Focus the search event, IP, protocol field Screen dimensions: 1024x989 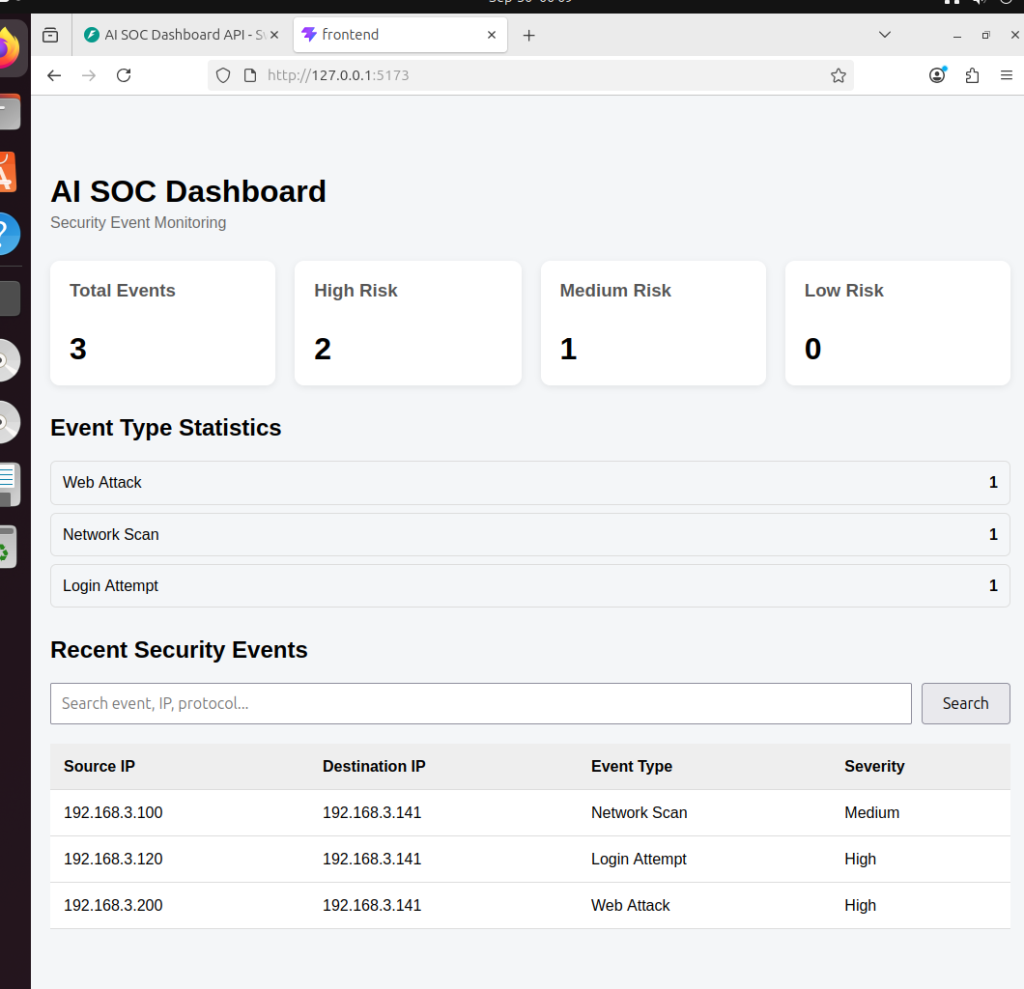point(481,704)
